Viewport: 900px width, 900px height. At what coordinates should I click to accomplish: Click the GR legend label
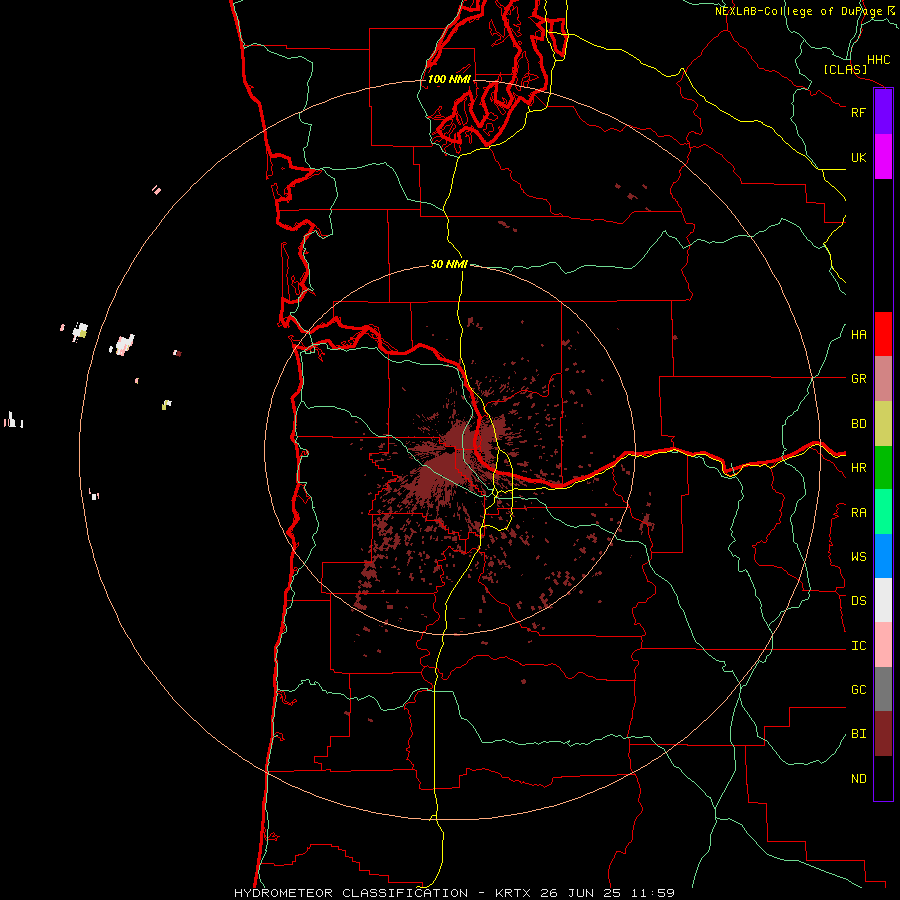point(859,379)
